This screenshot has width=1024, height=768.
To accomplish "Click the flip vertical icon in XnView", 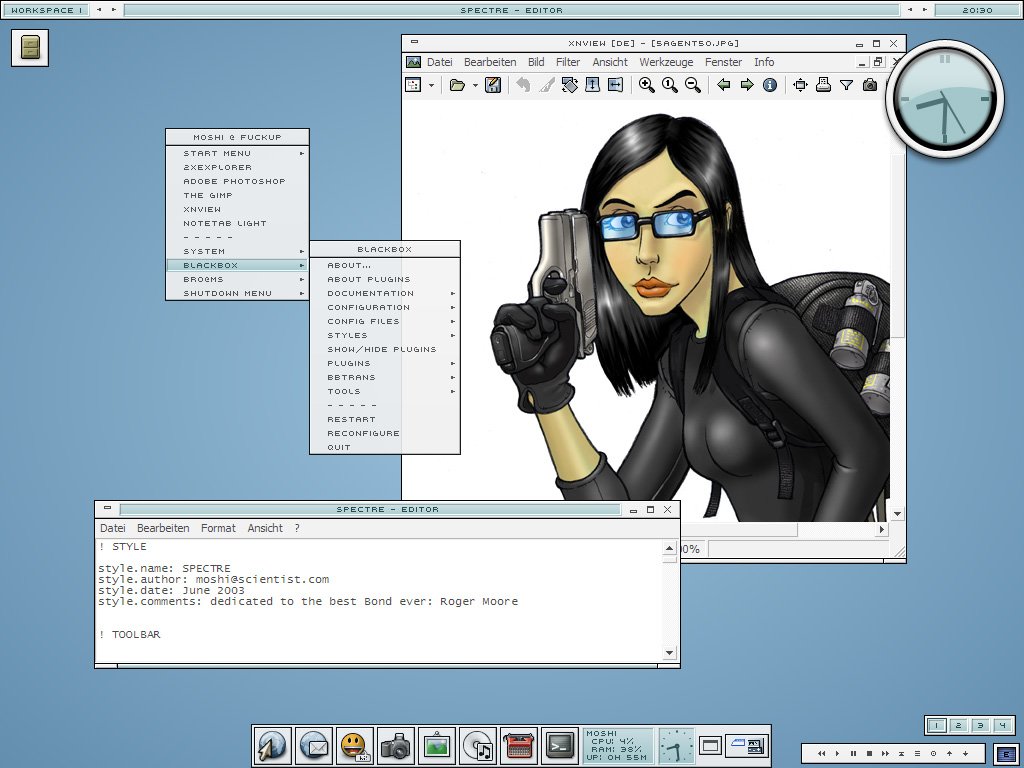I will [592, 85].
